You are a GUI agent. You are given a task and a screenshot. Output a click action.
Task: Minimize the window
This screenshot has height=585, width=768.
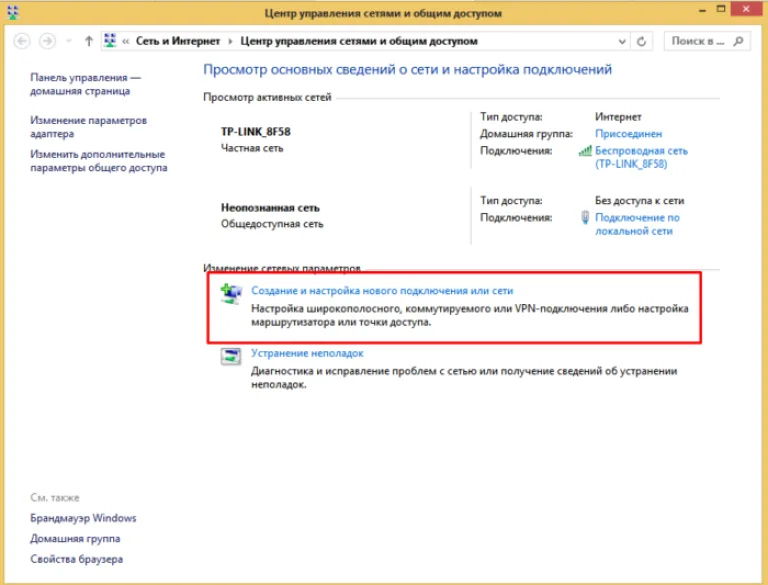[702, 10]
